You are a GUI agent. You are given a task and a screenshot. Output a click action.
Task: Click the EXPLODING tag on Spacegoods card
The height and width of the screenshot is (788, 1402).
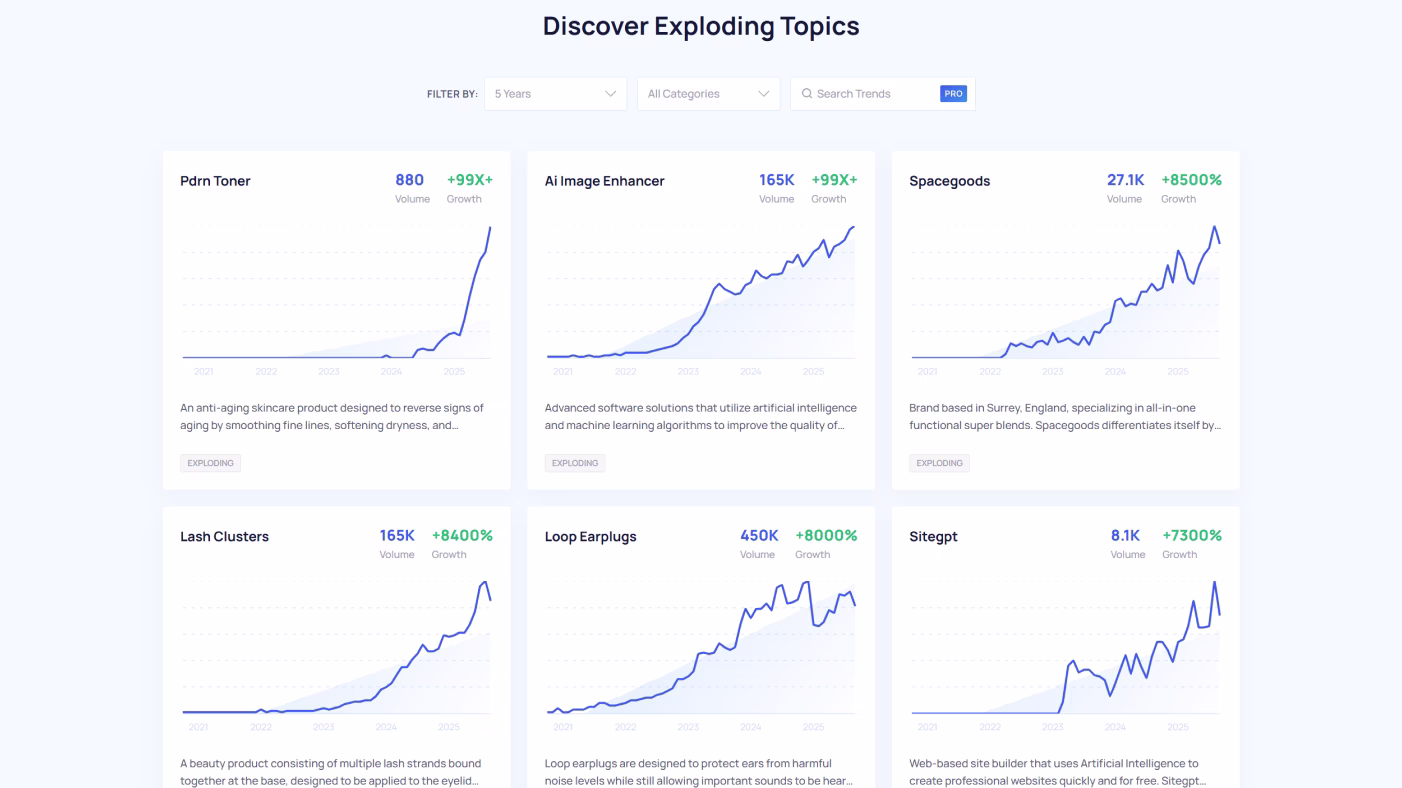[939, 462]
